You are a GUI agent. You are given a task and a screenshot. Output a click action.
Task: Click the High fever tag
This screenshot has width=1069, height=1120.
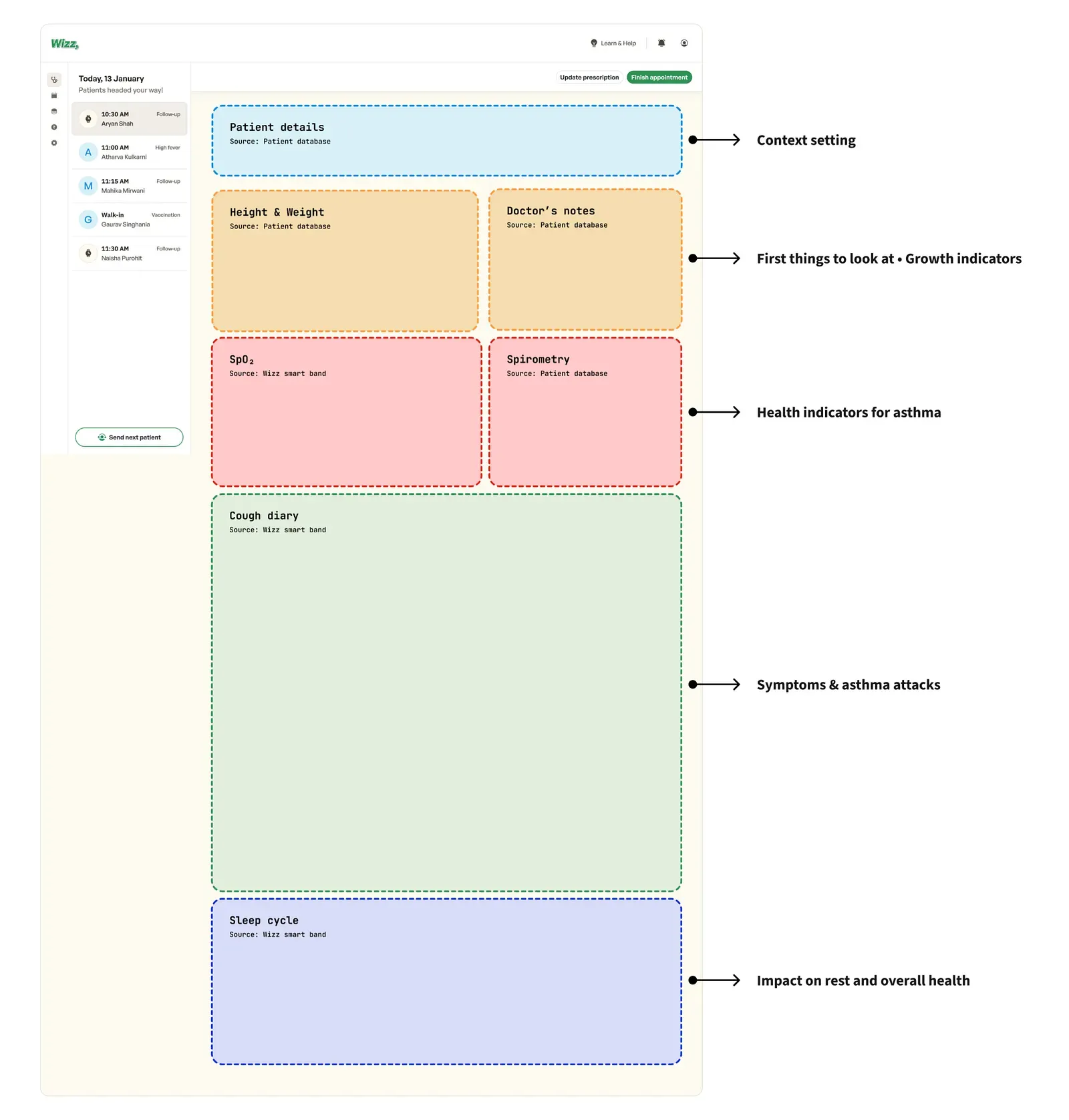click(168, 148)
